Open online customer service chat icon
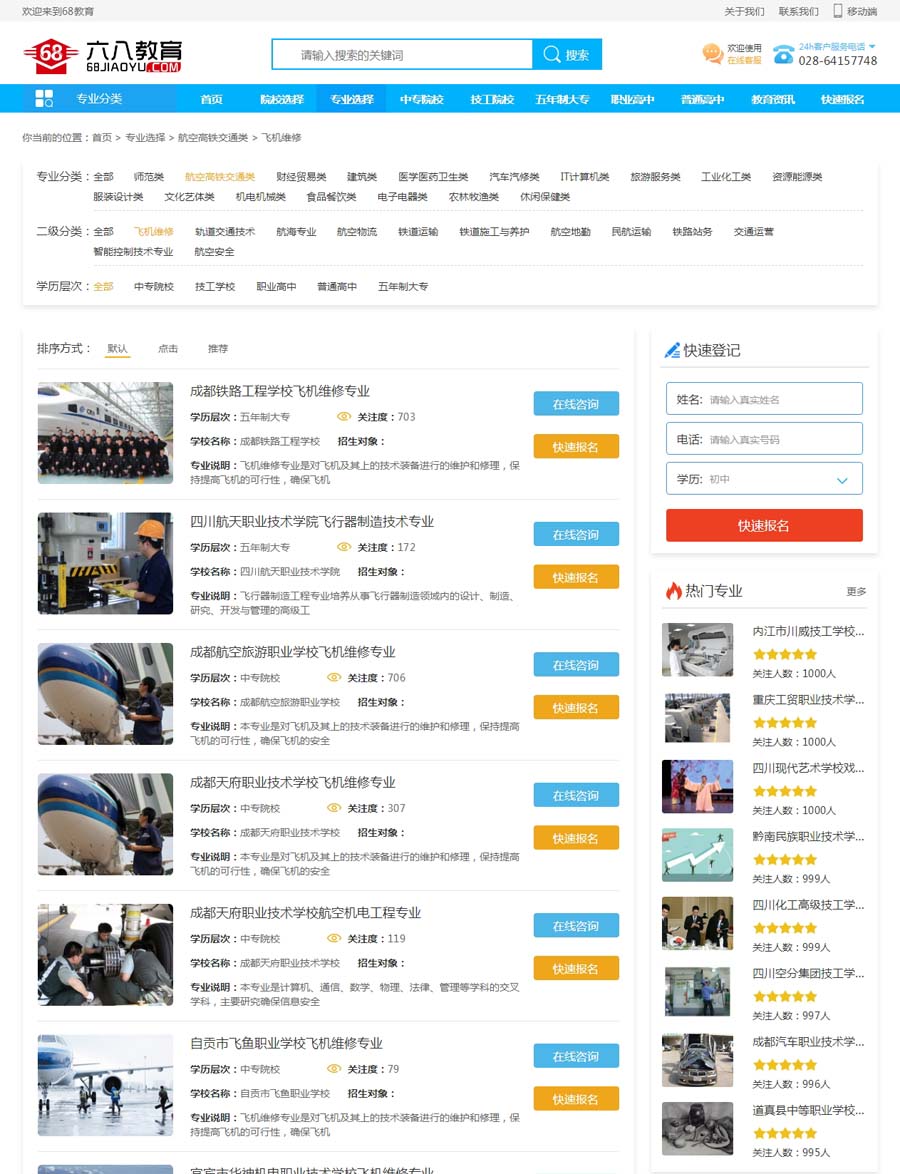 [713, 54]
